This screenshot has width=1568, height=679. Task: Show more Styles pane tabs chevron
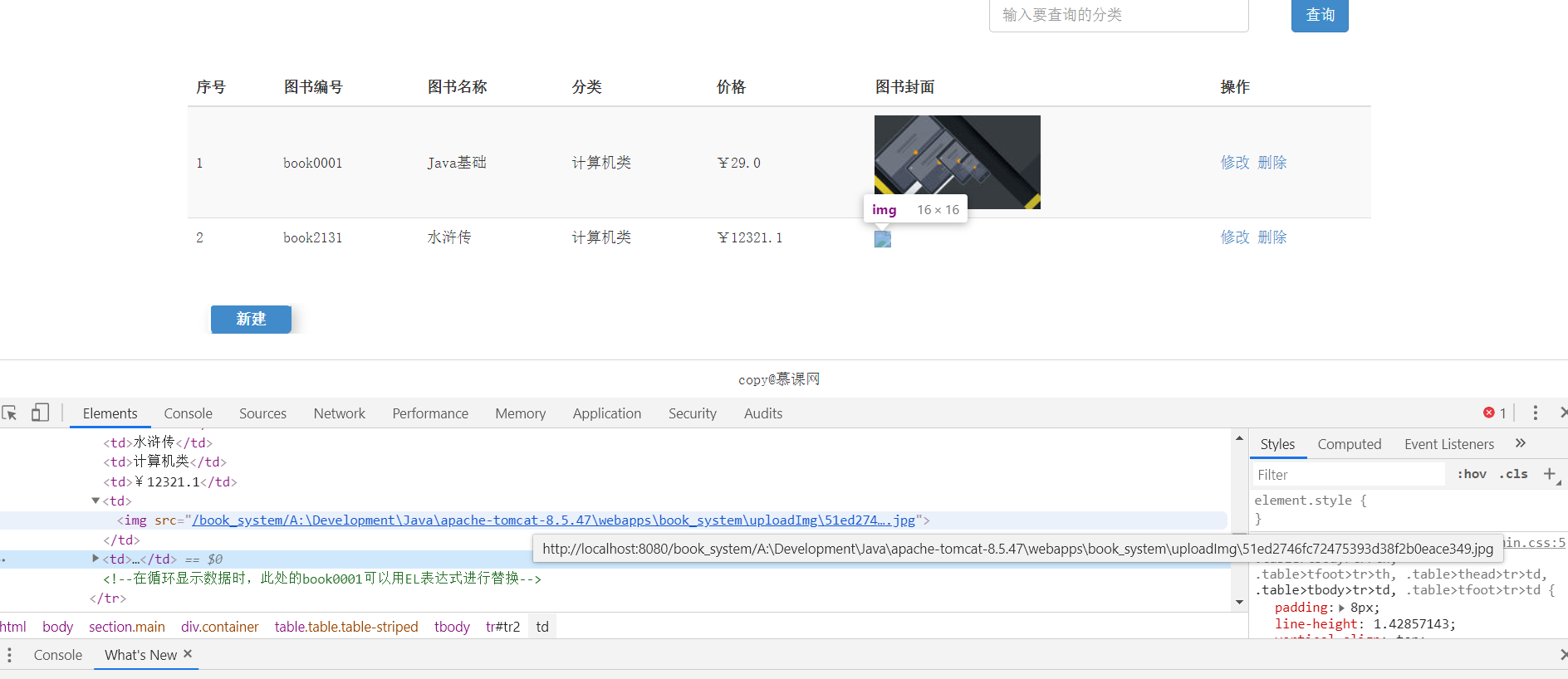tap(1521, 443)
